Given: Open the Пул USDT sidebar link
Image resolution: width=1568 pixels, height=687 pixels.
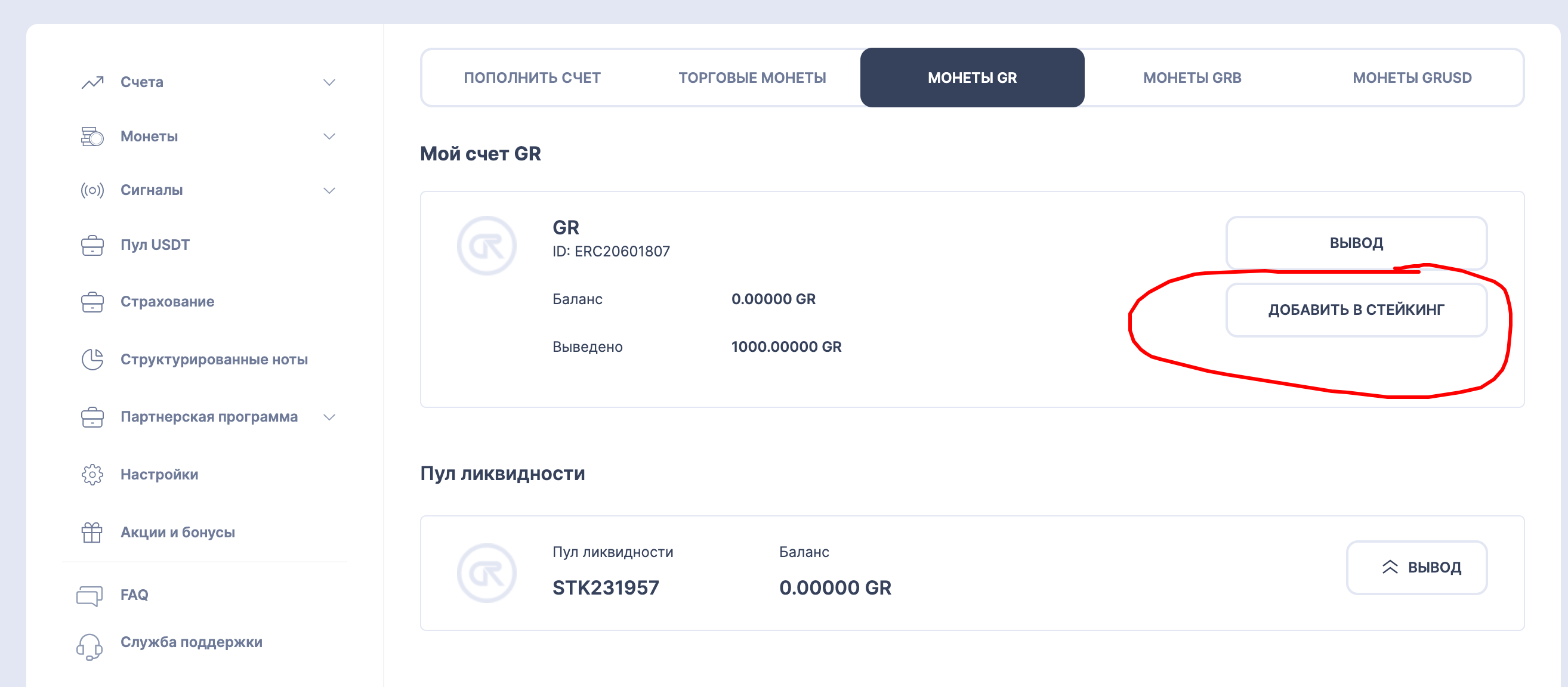Looking at the screenshot, I should [x=155, y=245].
